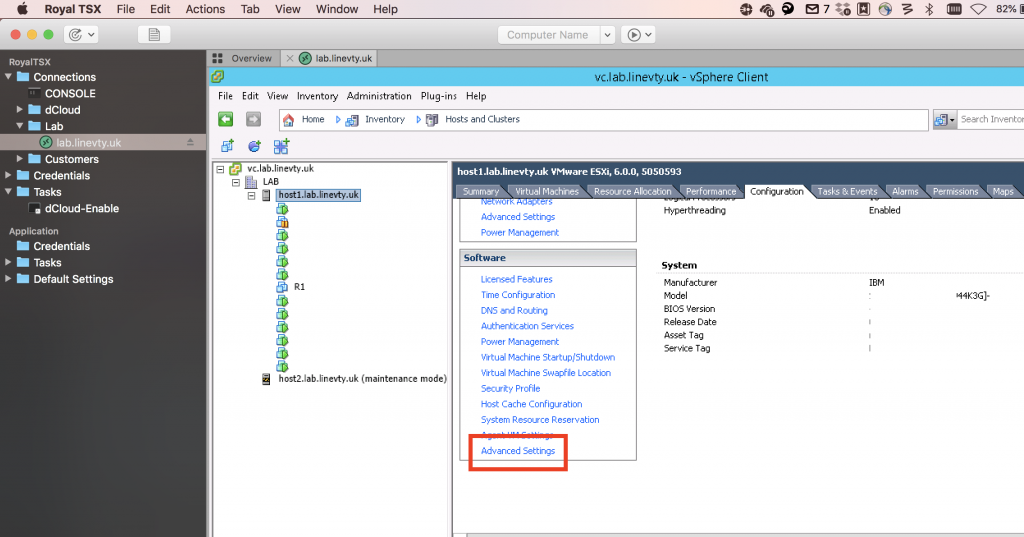The width and height of the screenshot is (1024, 537).
Task: Switch to the Performance tab
Action: point(711,191)
